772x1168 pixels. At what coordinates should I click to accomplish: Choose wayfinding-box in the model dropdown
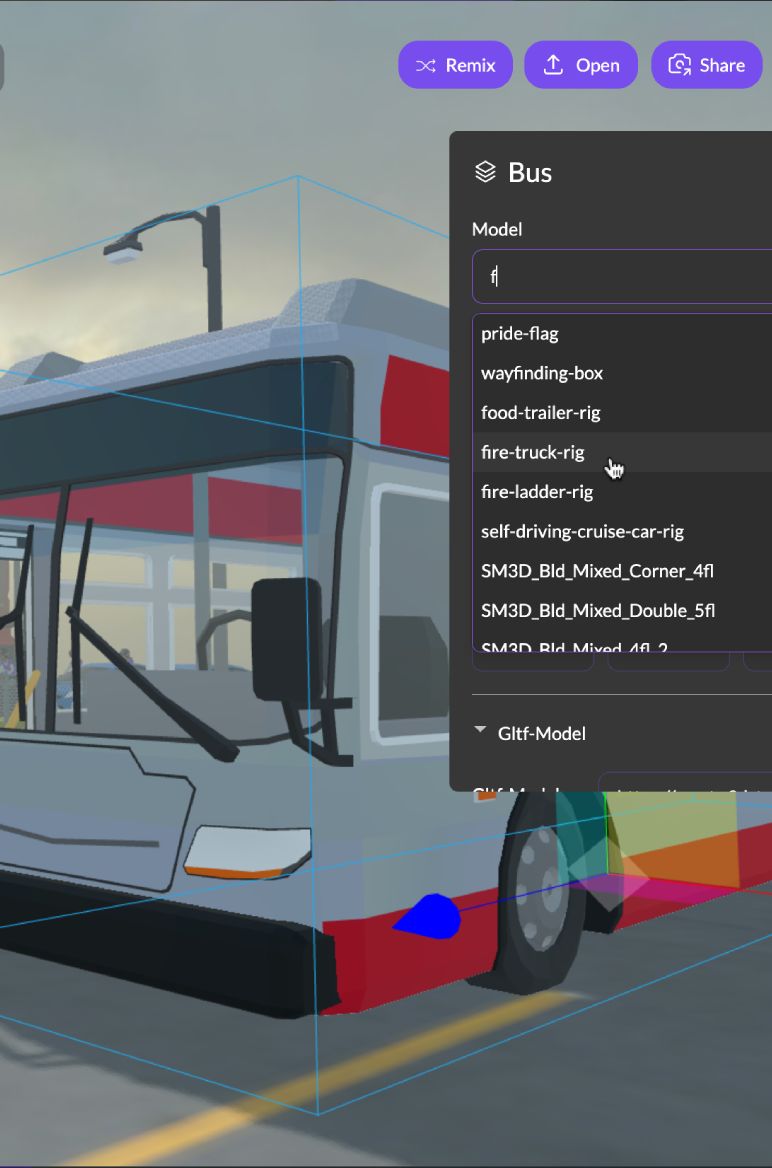(x=542, y=373)
